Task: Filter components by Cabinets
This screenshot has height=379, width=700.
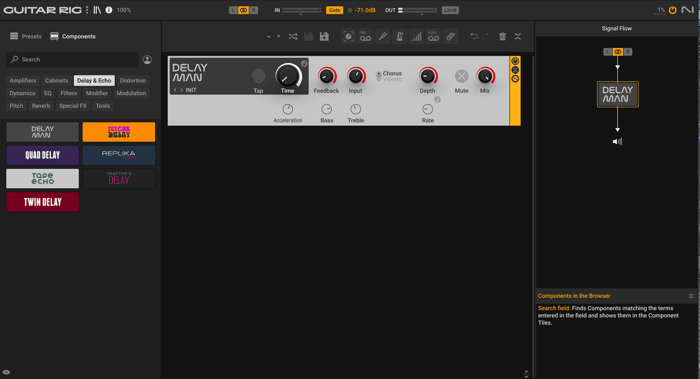Action: click(x=57, y=80)
